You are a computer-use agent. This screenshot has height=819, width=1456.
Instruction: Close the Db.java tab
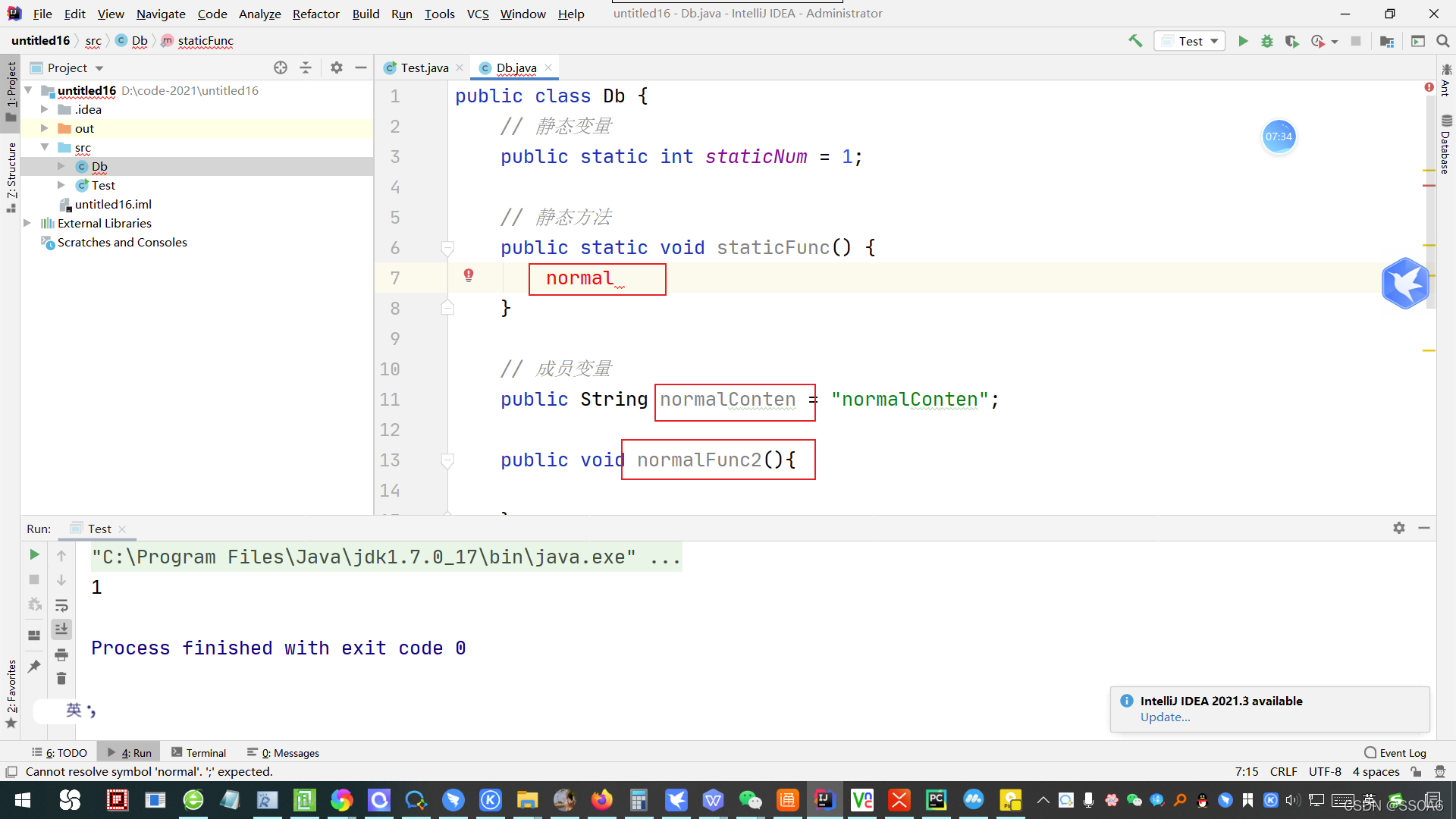(548, 67)
